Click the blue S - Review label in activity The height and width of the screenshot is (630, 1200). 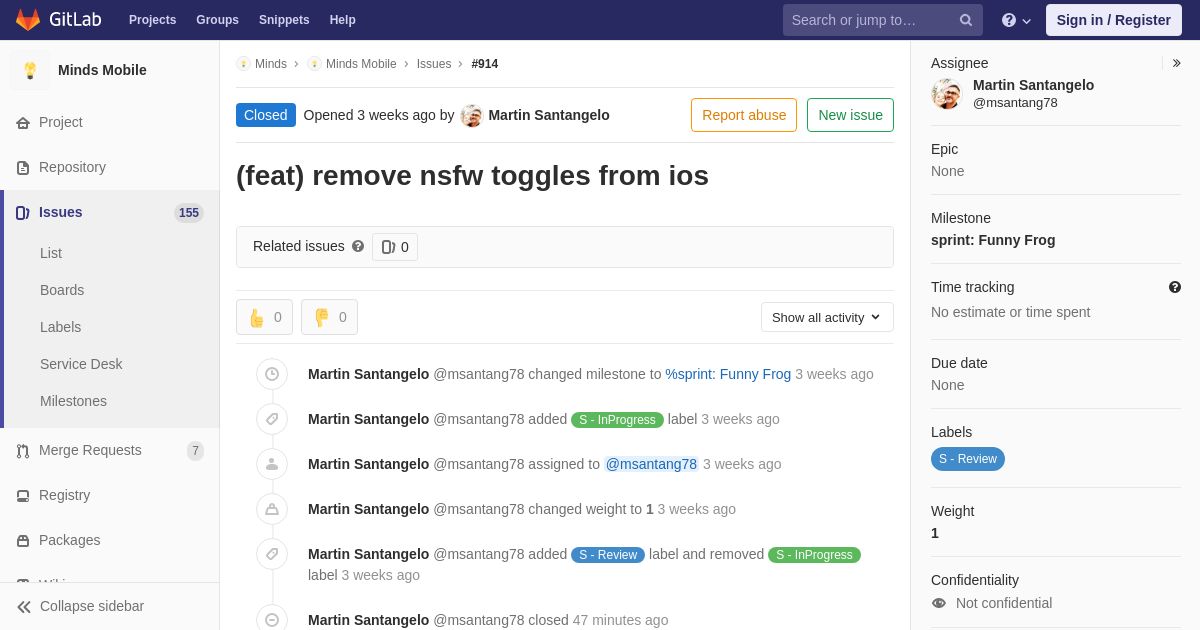tap(608, 555)
